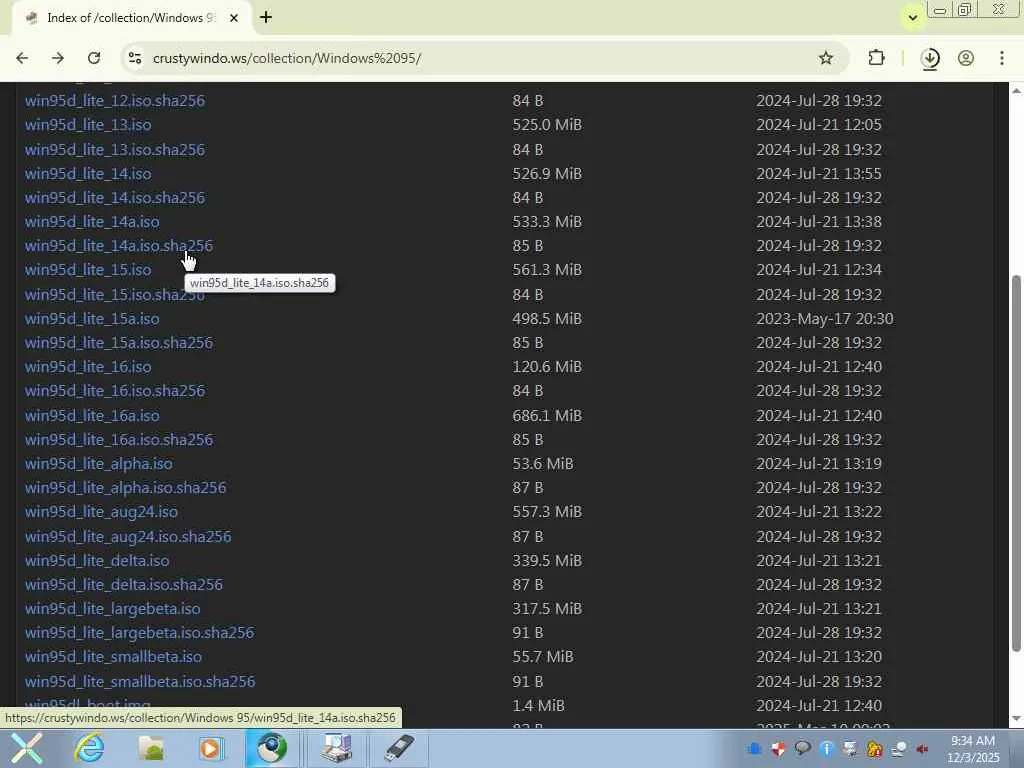This screenshot has height=768, width=1024.
Task: Click the page scrollbar thumb
Action: click(x=1016, y=464)
